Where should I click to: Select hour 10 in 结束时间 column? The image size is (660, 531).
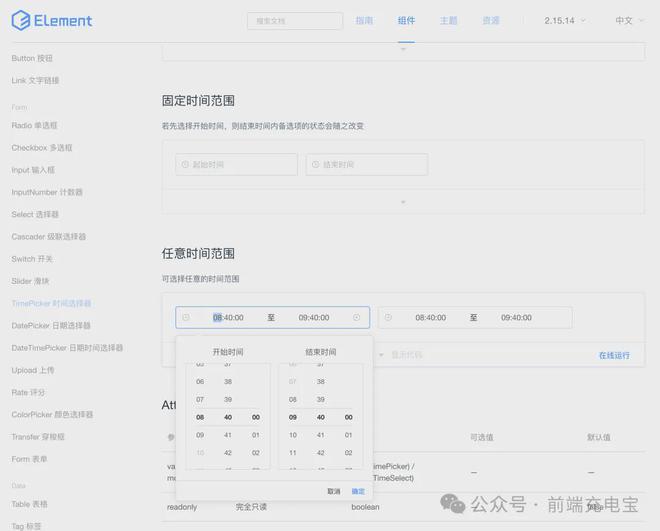[x=293, y=435]
